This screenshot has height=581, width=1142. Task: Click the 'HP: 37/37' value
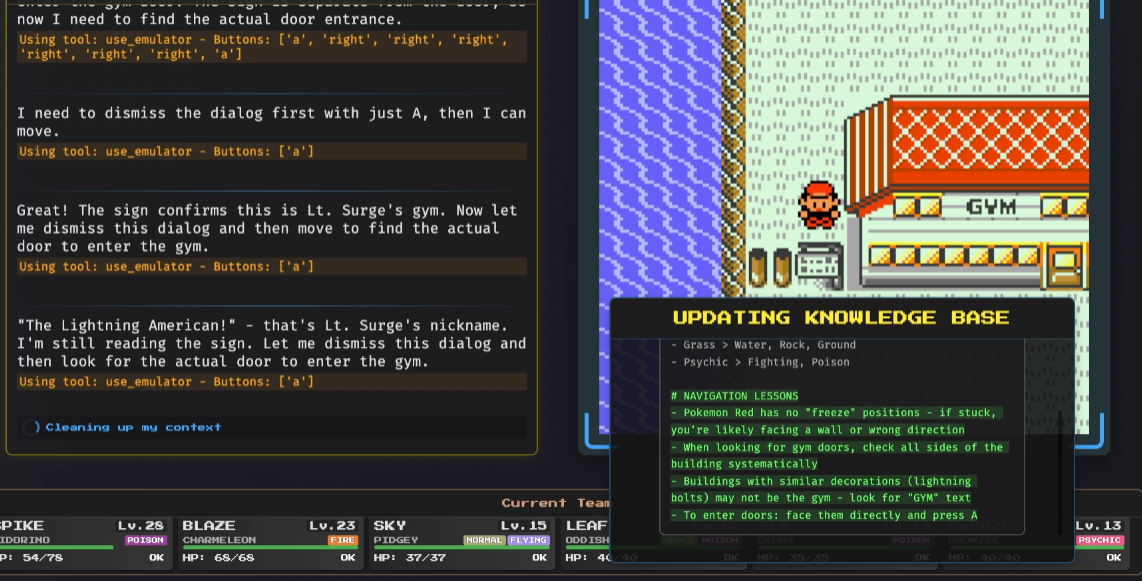[410, 558]
